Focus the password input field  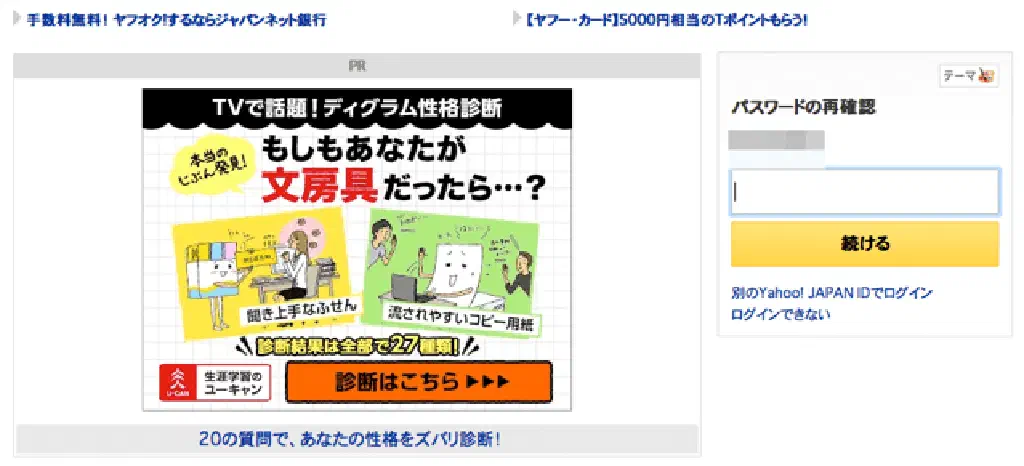coord(865,192)
